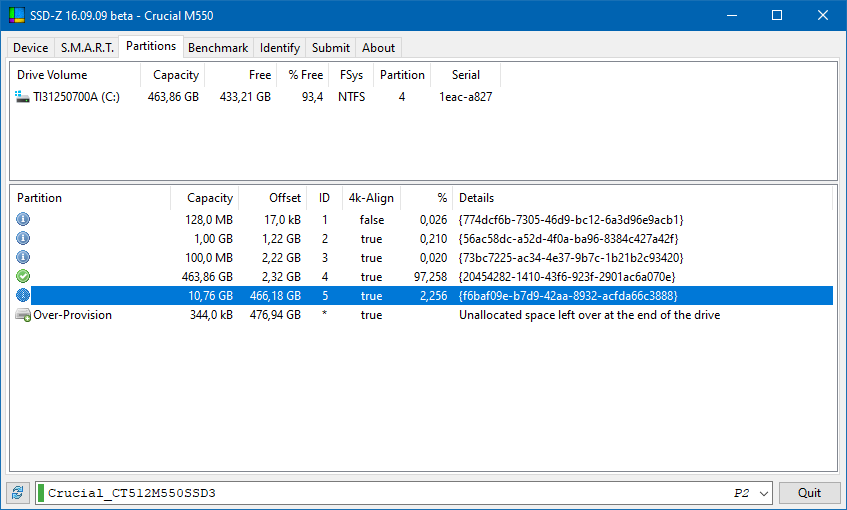Click GUID {56ac58dc-a52d-4f0a-ba96-8384c427a42f}
This screenshot has width=847, height=510.
pyautogui.click(x=568, y=239)
